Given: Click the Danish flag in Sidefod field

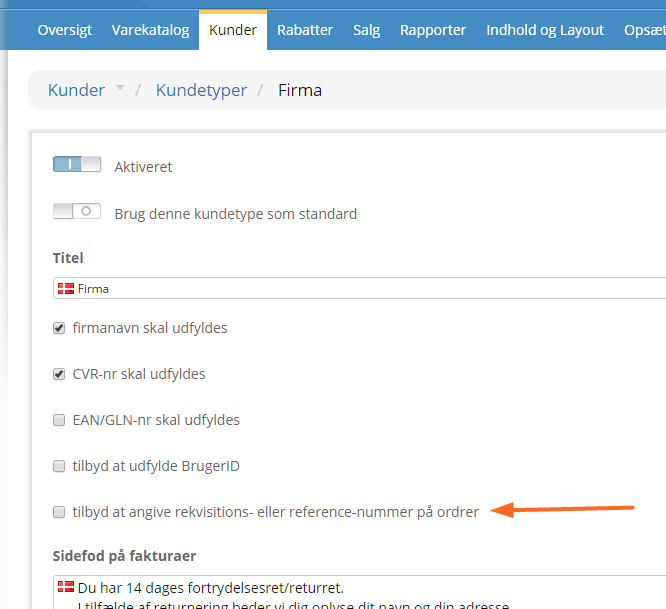Looking at the screenshot, I should (66, 587).
